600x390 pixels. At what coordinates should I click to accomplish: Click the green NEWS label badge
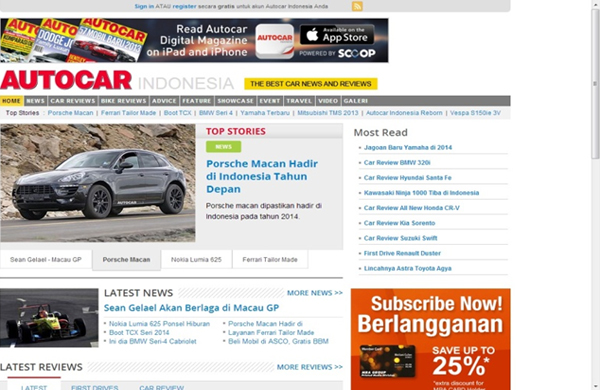pyautogui.click(x=223, y=147)
